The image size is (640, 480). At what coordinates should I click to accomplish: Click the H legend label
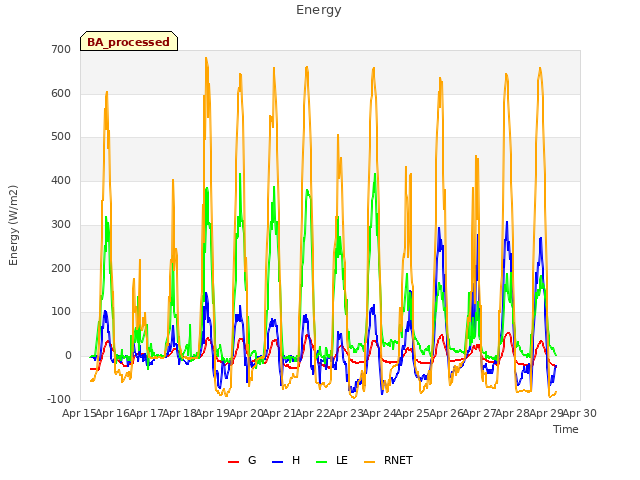(296, 460)
